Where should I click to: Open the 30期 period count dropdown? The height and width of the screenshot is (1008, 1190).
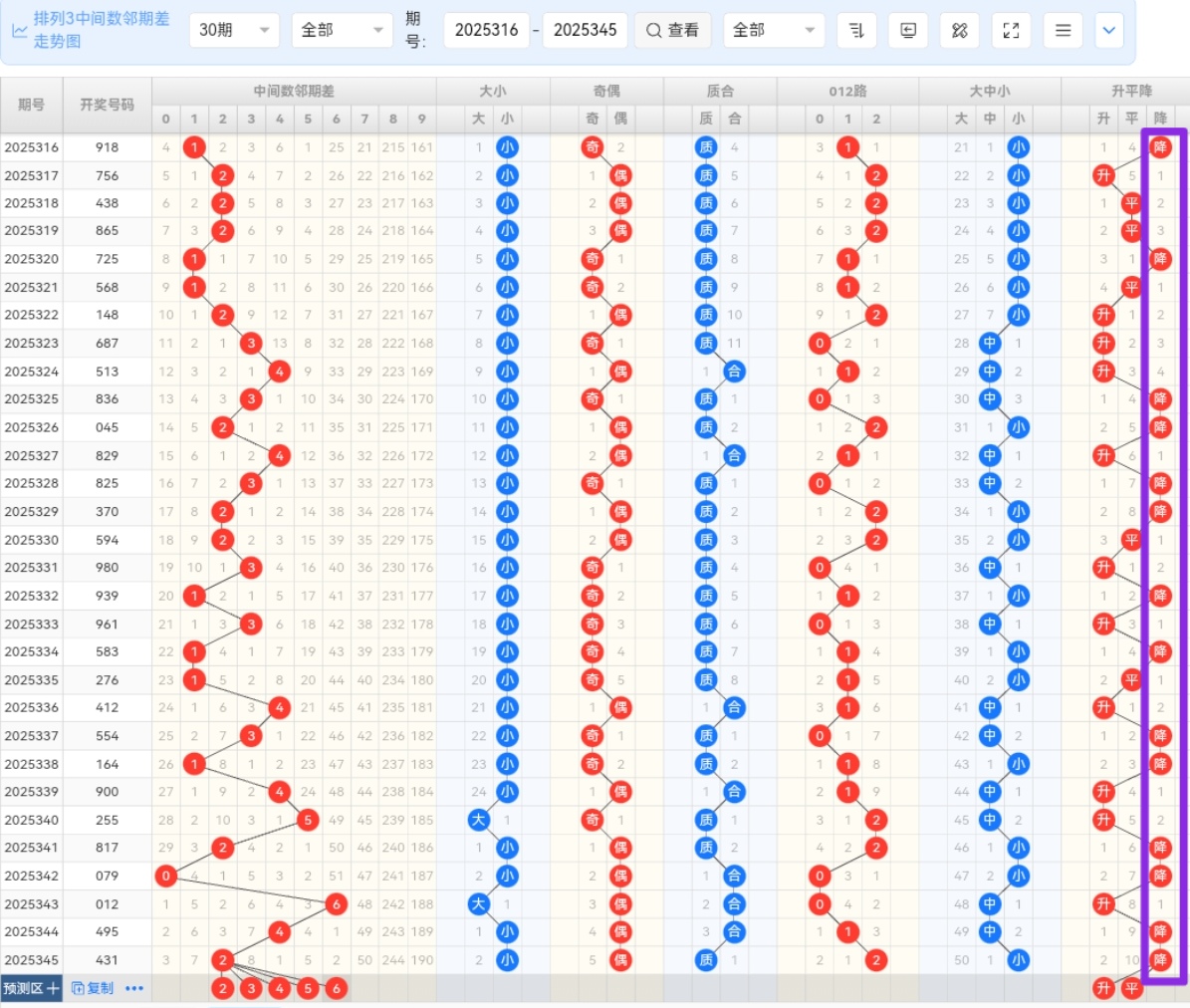pos(234,30)
